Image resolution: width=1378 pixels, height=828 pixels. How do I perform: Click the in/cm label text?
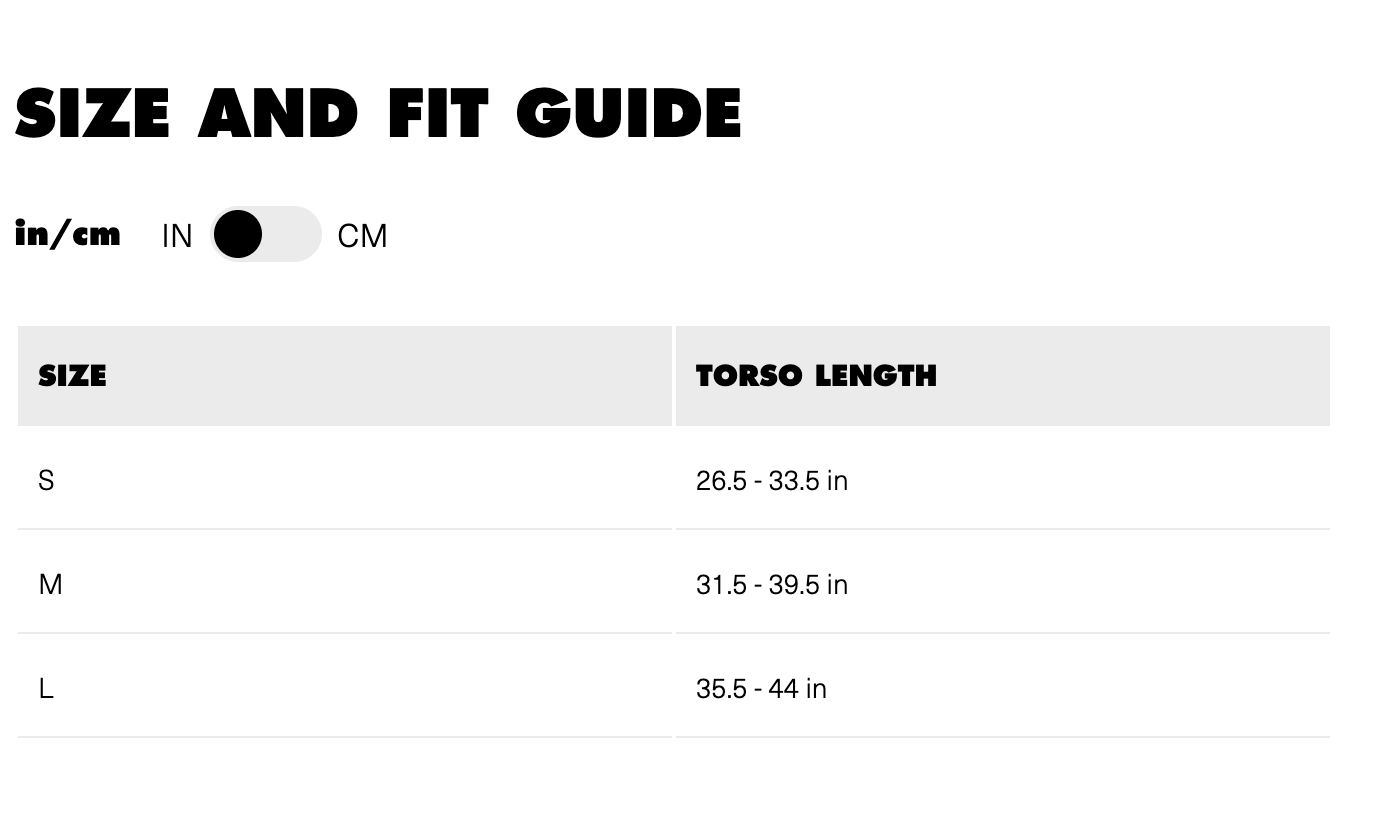pyautogui.click(x=68, y=234)
